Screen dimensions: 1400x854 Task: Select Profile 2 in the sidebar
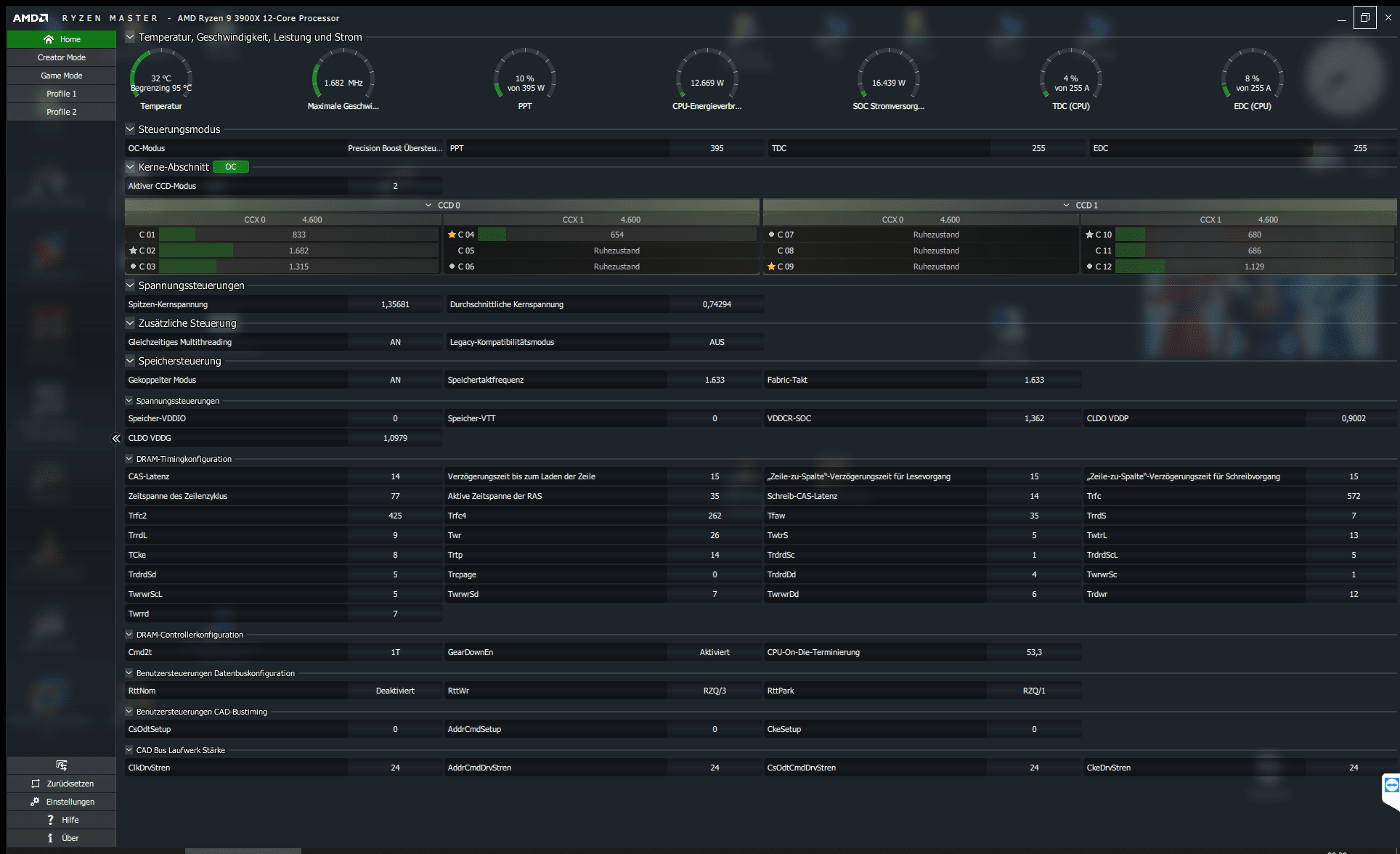62,112
